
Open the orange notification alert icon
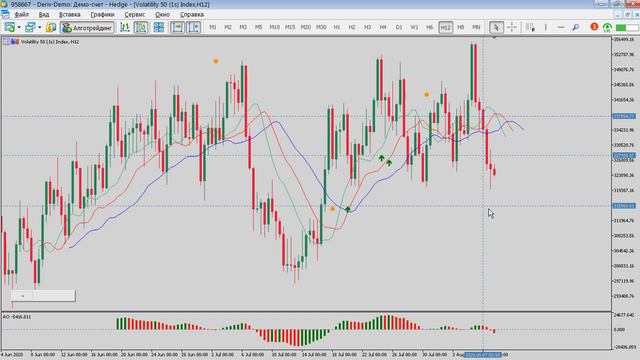point(594,27)
